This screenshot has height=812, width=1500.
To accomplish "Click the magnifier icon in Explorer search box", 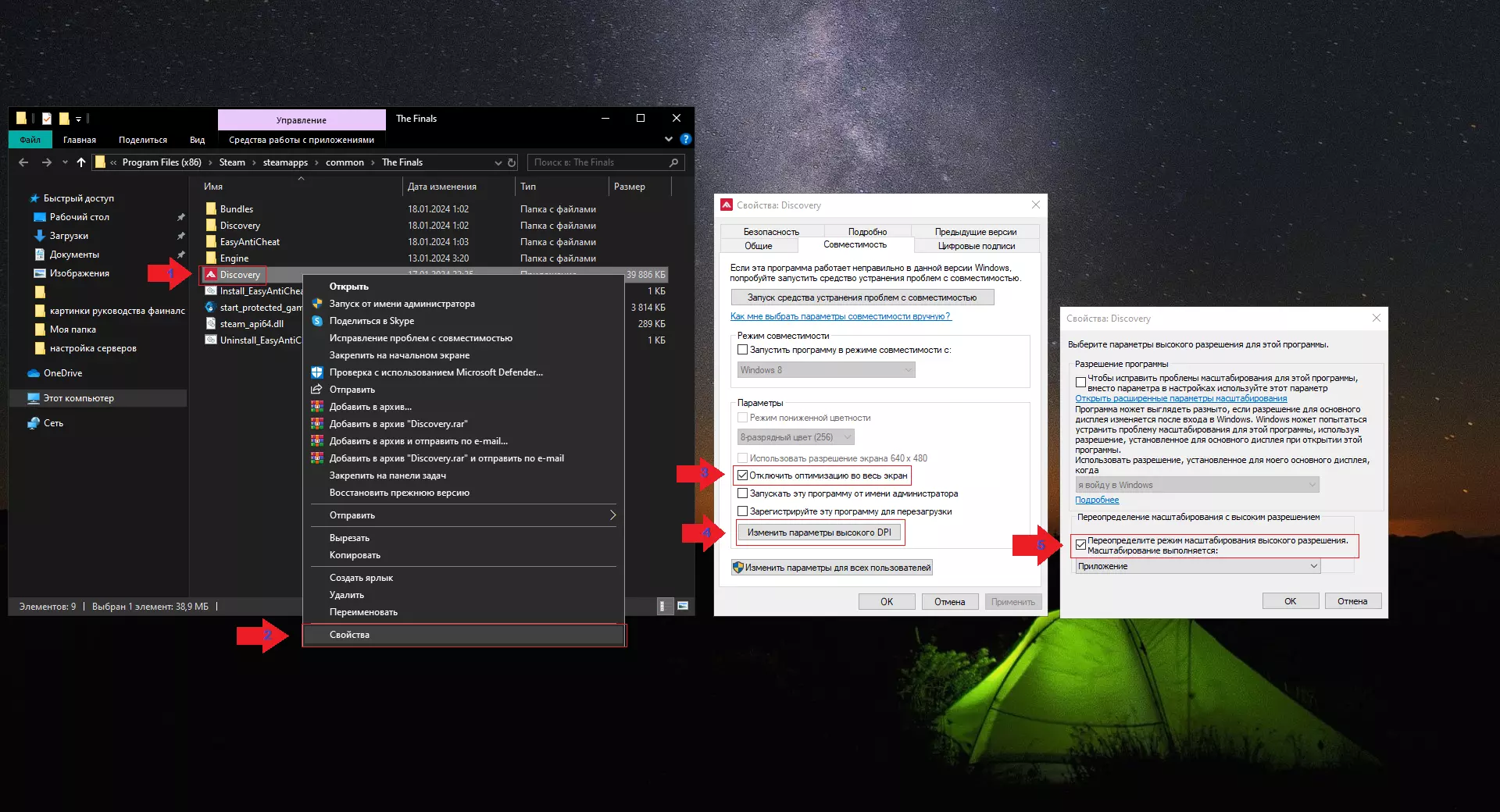I will tap(673, 162).
